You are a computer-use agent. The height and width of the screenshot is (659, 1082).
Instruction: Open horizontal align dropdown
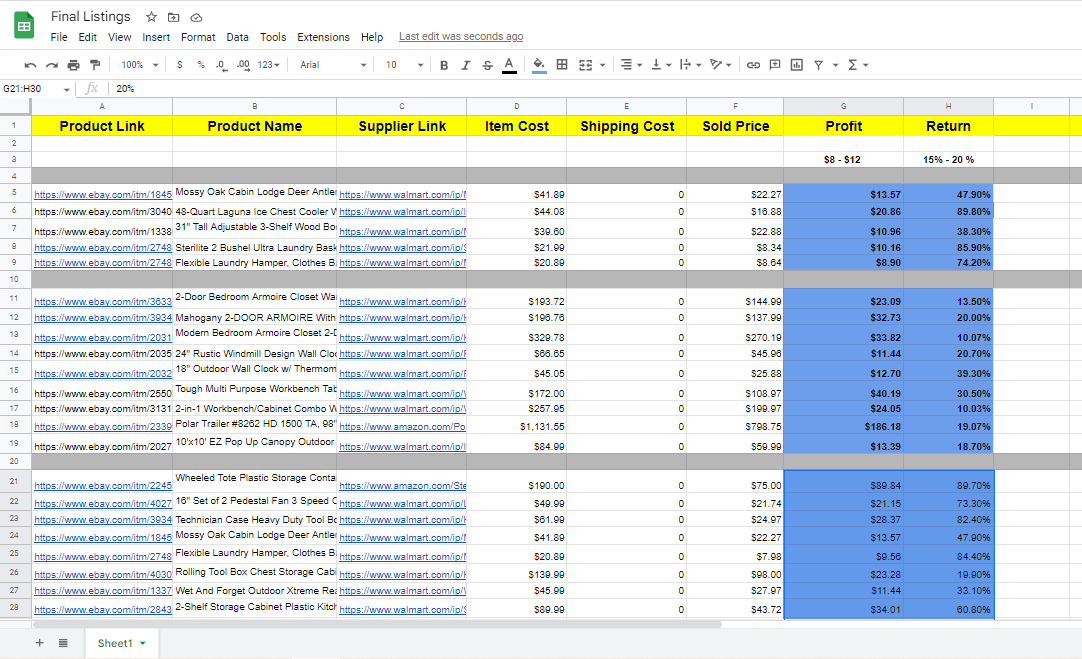click(x=631, y=65)
